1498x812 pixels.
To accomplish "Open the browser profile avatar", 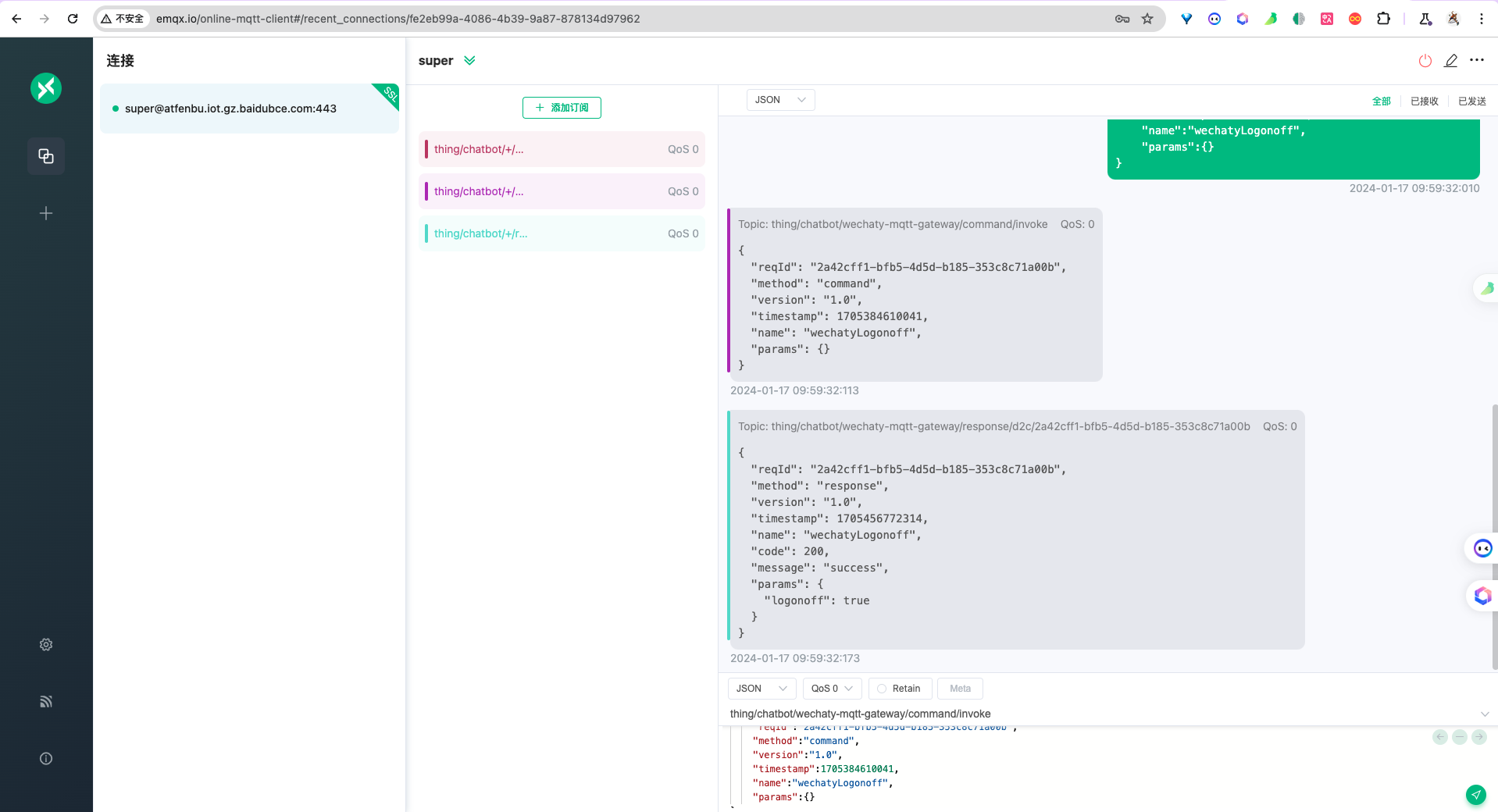I will point(1453,19).
